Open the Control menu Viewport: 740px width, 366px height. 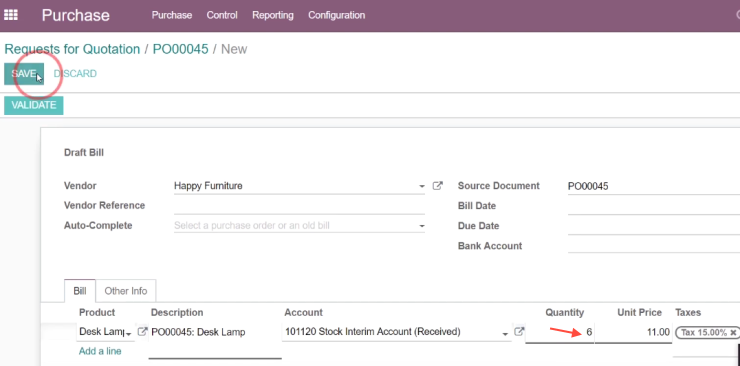point(222,15)
